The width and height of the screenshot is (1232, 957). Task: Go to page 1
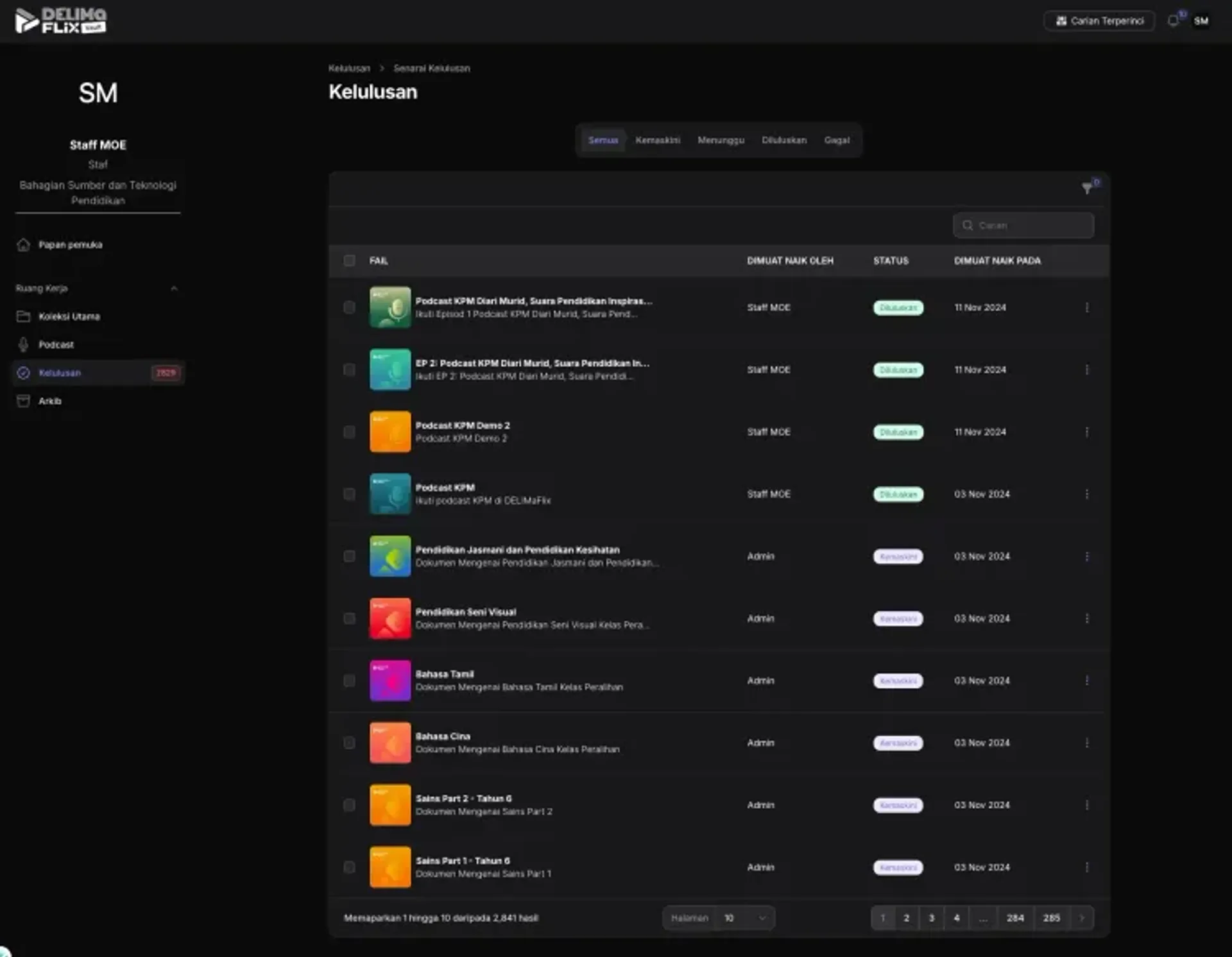point(882,918)
